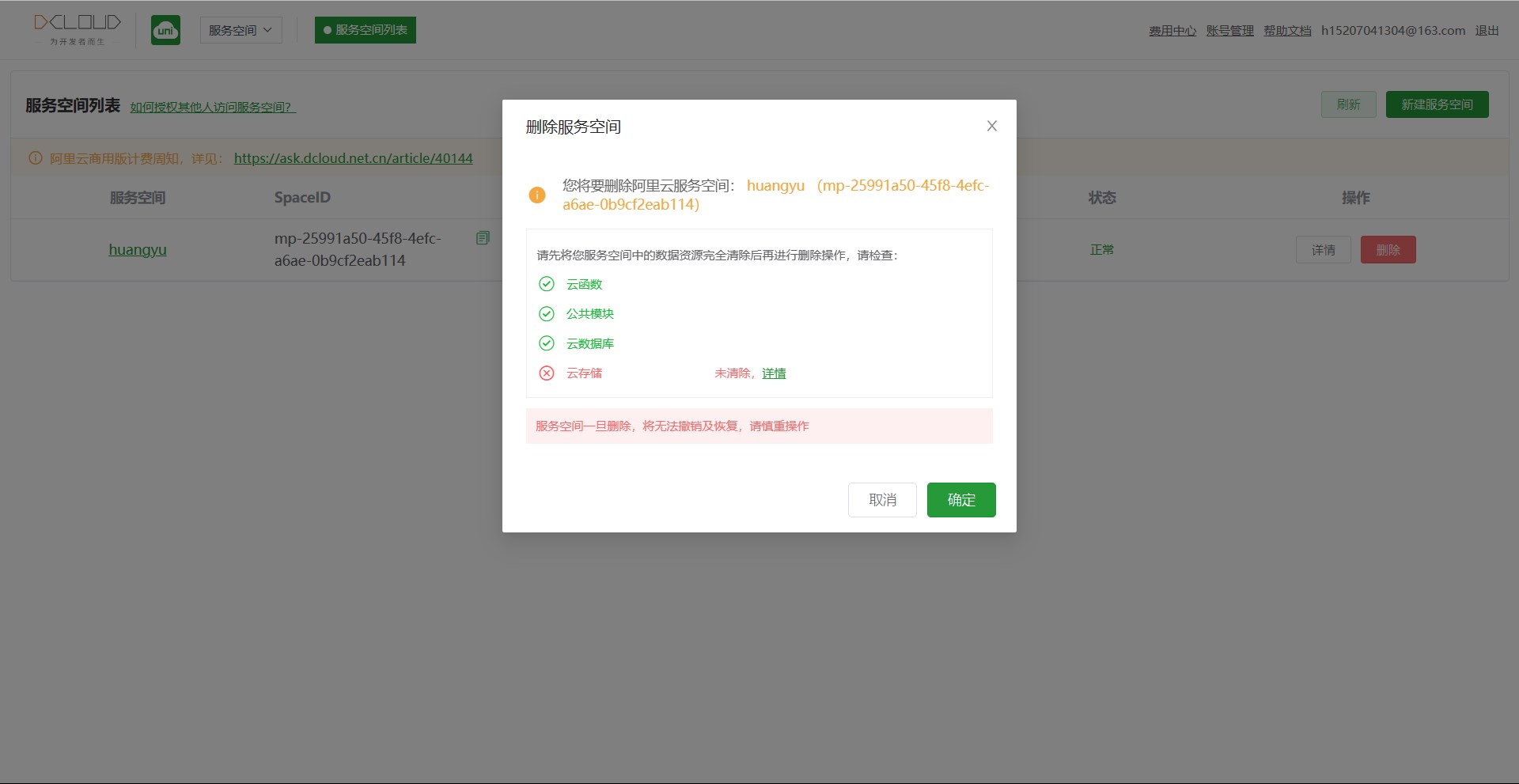Open the 服务空间 dropdown
The height and width of the screenshot is (784, 1519).
(x=241, y=30)
